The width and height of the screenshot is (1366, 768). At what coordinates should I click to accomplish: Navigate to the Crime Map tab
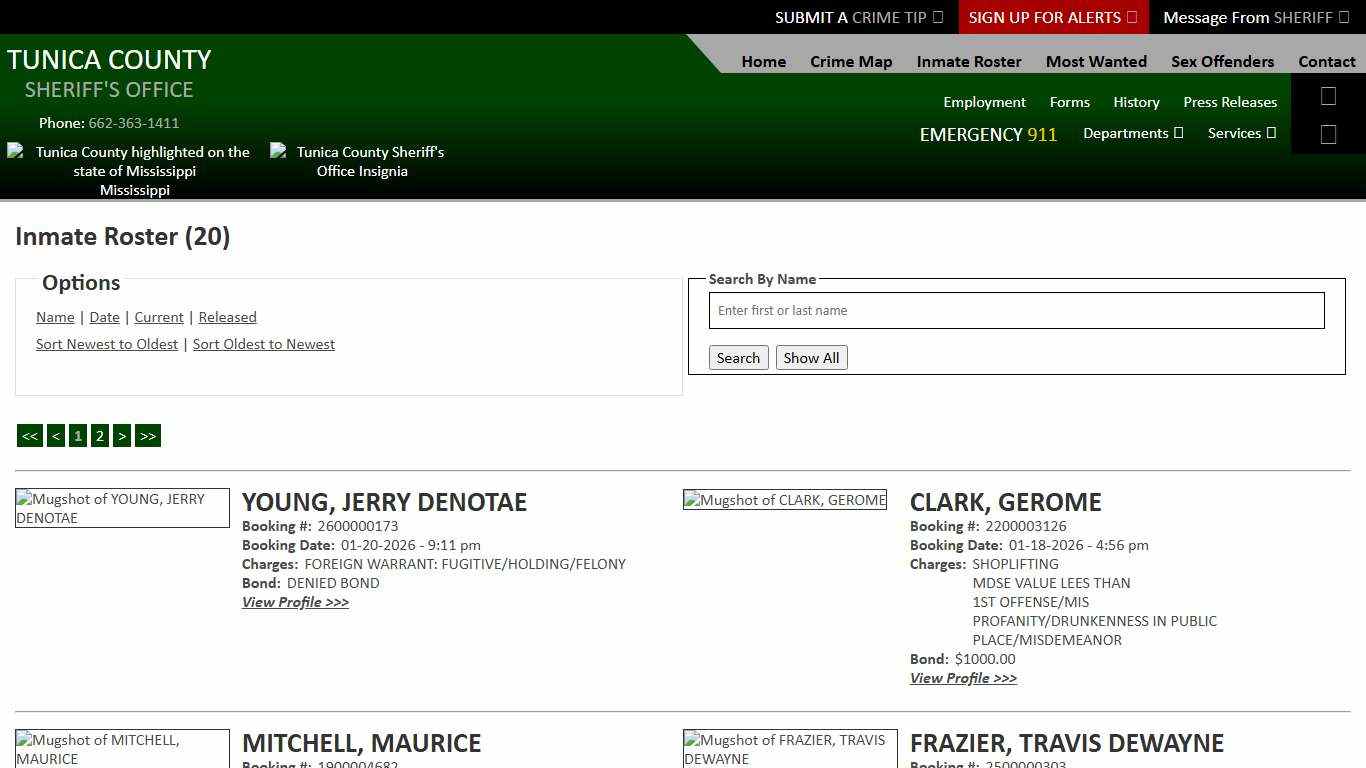851,61
